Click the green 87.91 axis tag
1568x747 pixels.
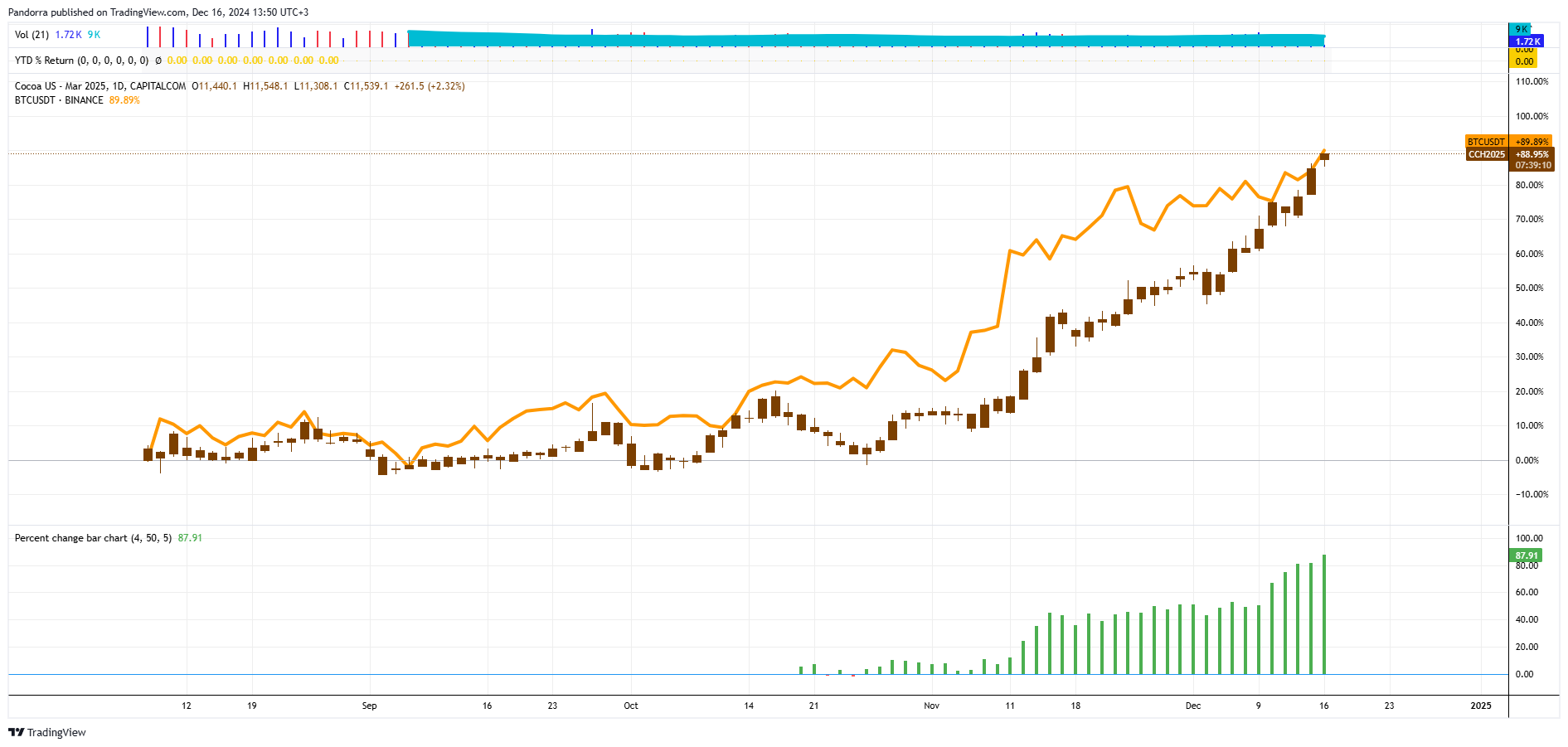click(1526, 555)
